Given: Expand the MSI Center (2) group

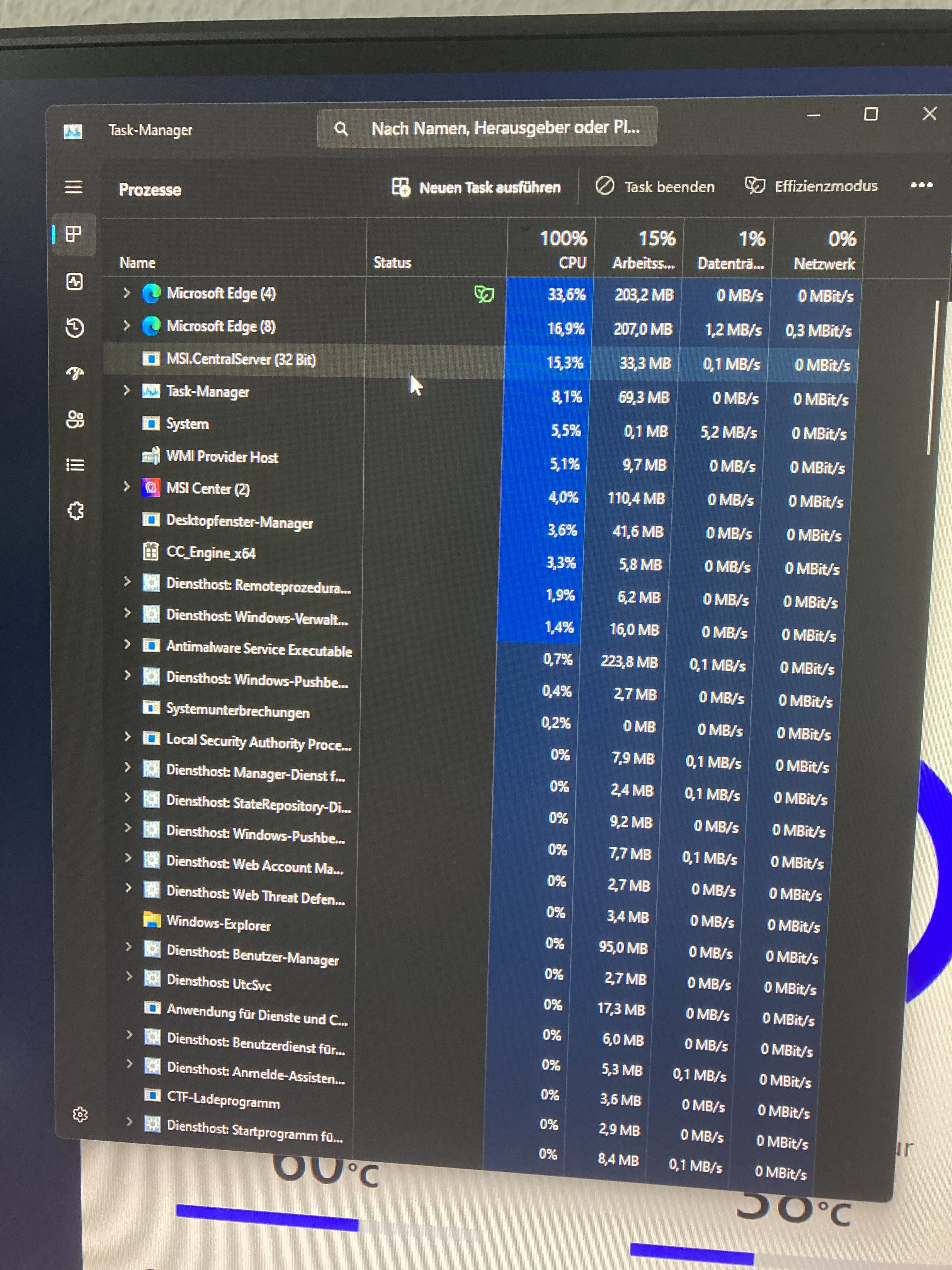Looking at the screenshot, I should click(x=127, y=487).
